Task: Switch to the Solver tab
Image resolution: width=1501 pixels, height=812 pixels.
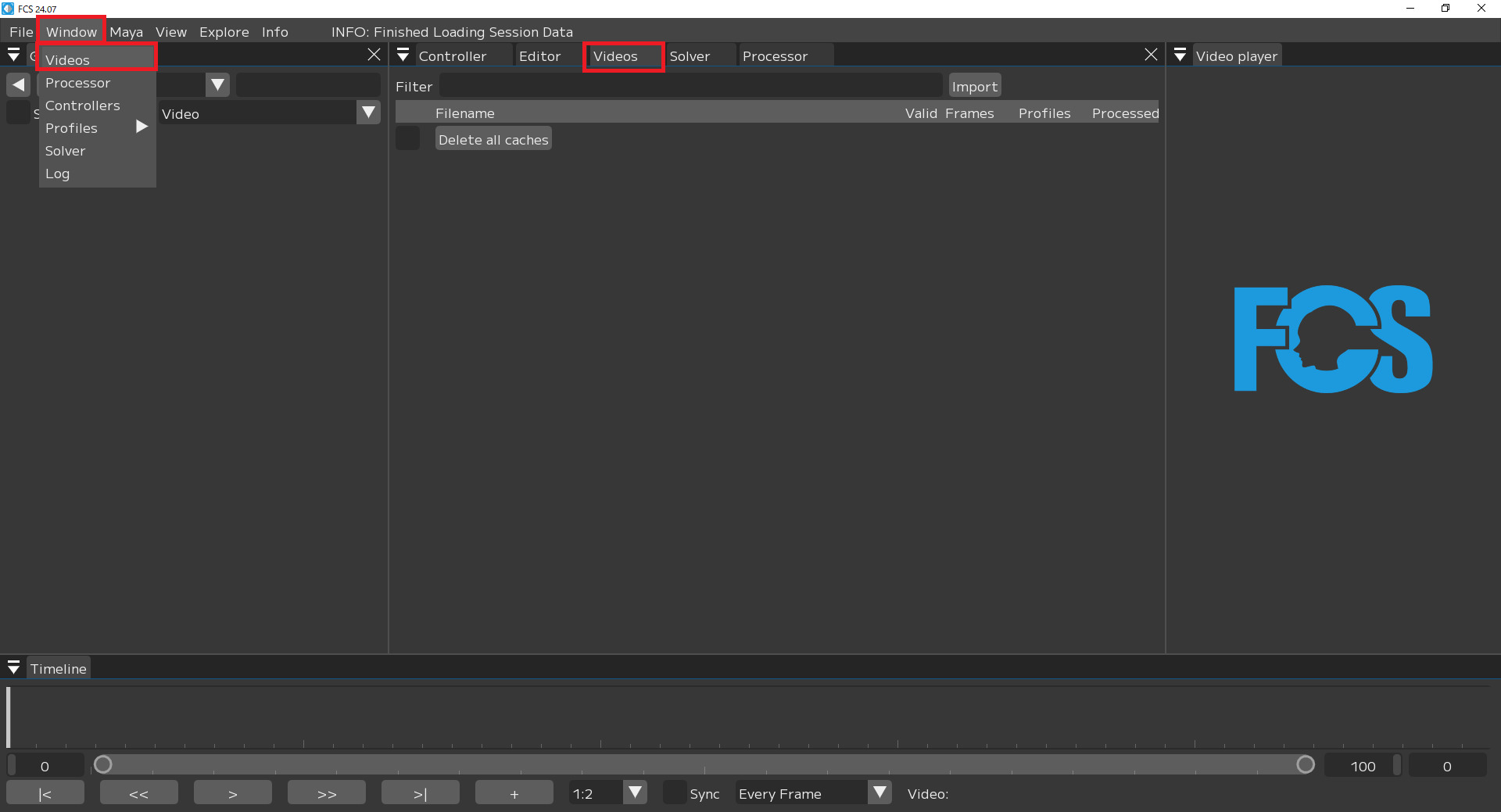Action: [690, 56]
